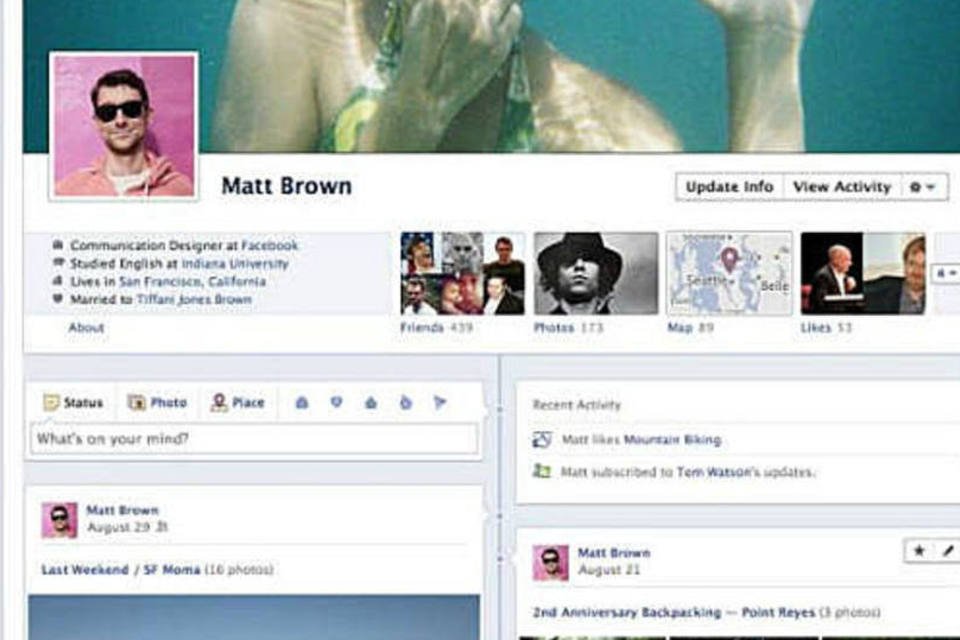Click the audience icon next to August 29
The height and width of the screenshot is (640, 960).
[x=162, y=527]
